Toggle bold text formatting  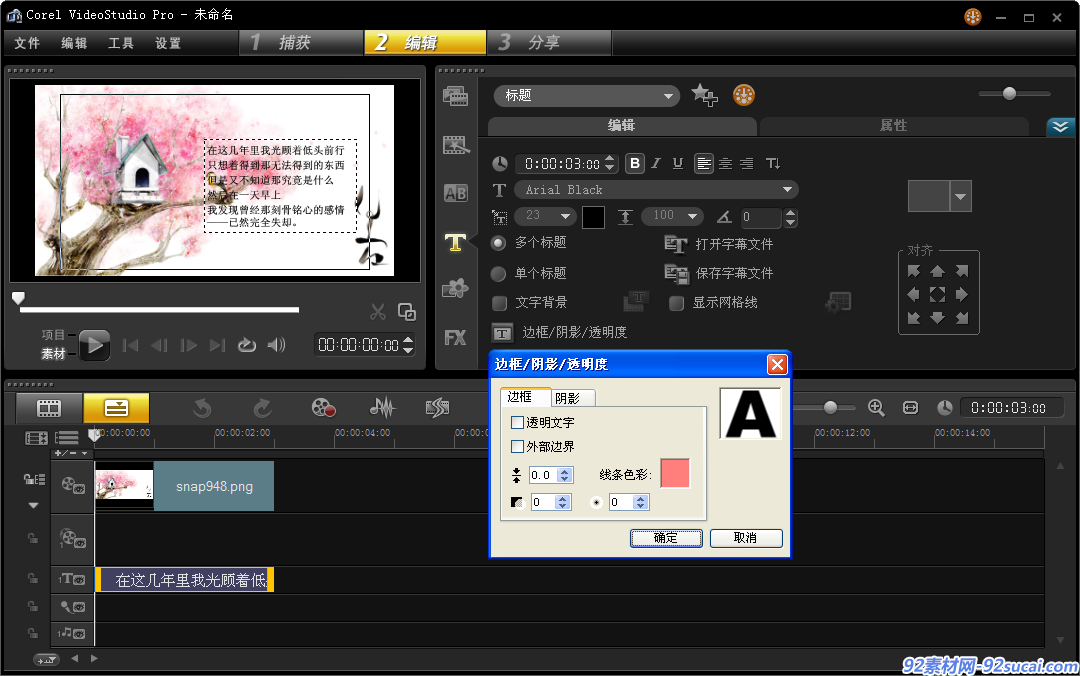(x=635, y=163)
